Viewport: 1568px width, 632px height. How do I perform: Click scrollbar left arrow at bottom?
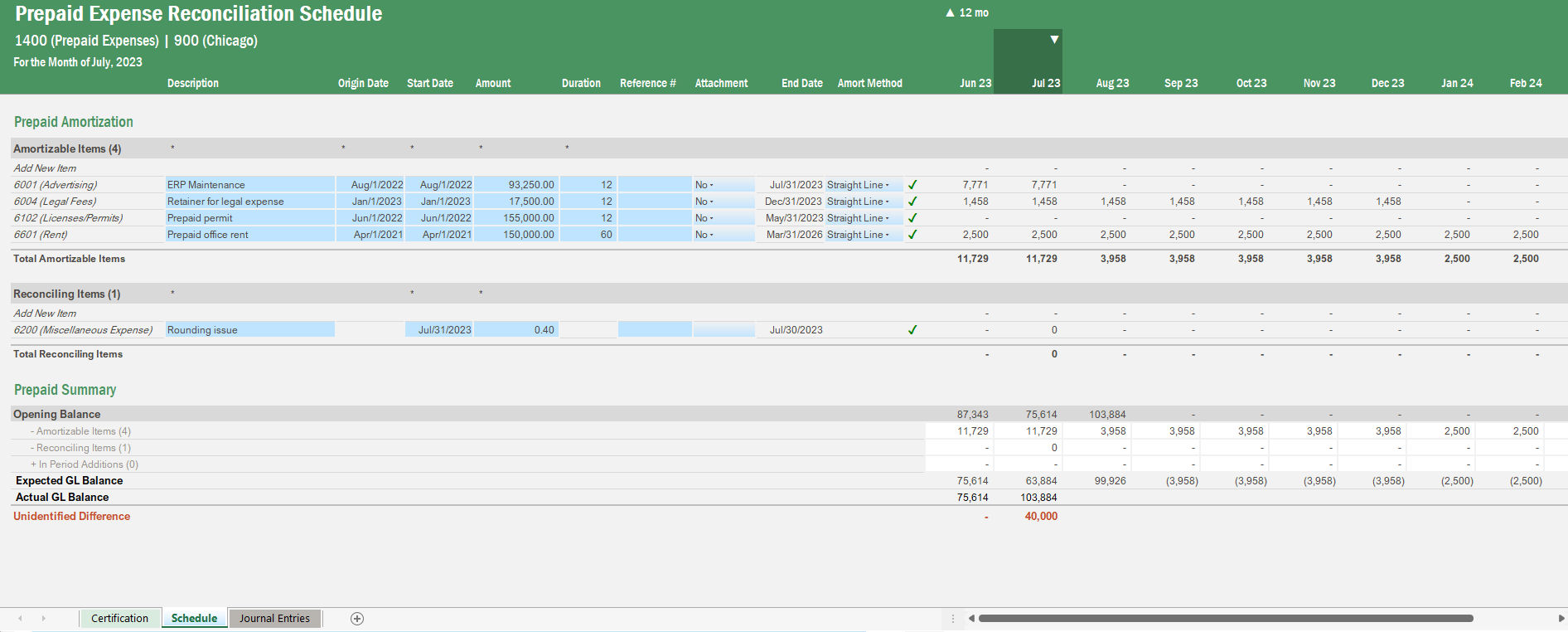(x=971, y=619)
